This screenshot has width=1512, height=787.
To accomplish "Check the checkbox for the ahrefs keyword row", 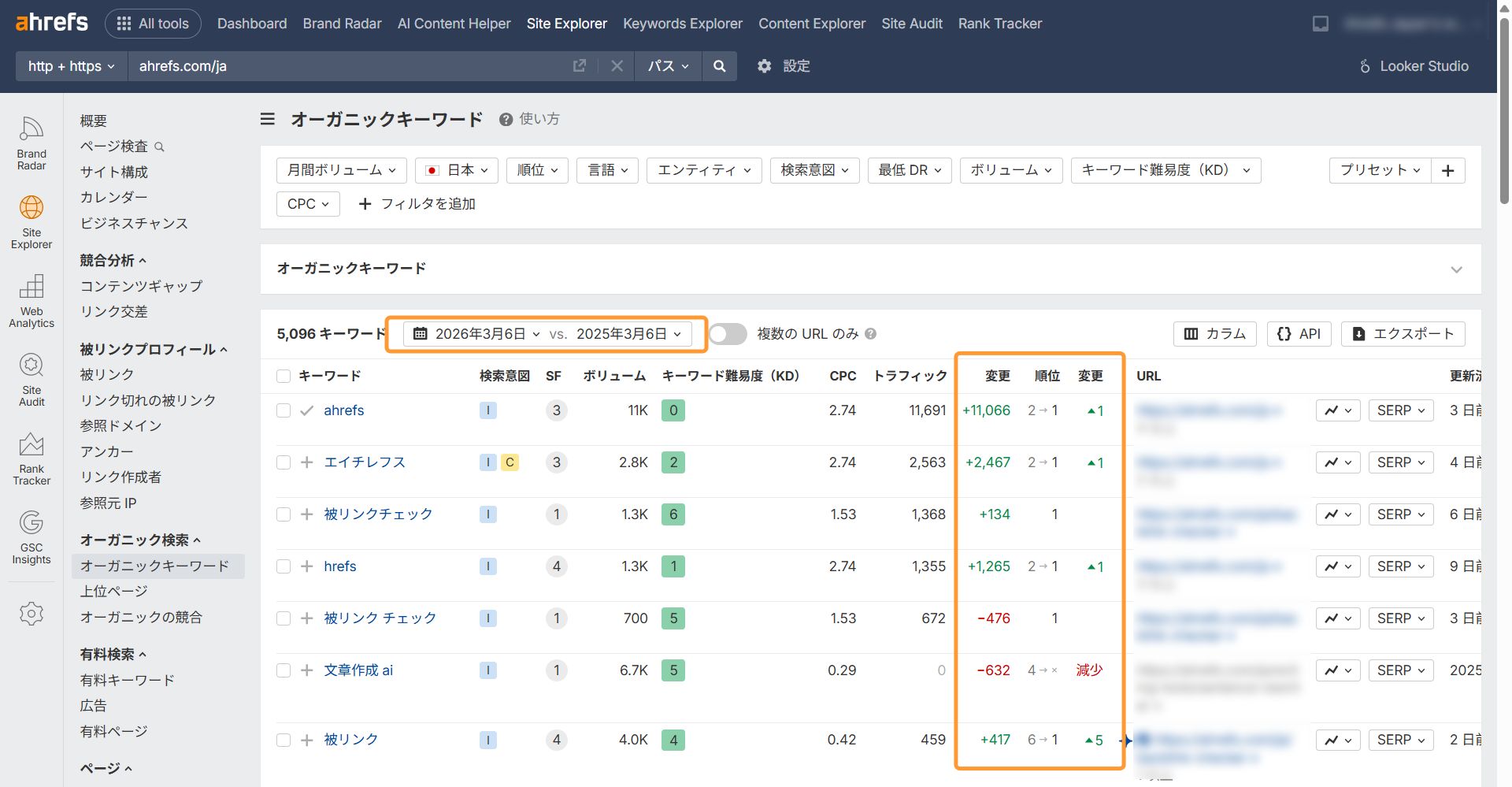I will [283, 410].
